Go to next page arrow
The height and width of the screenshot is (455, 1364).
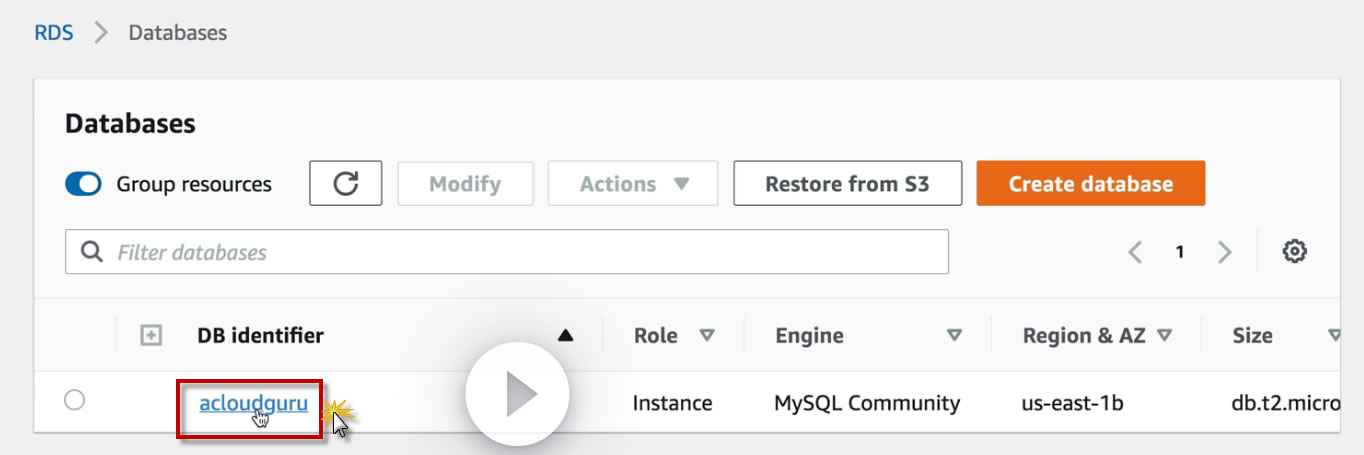click(x=1224, y=252)
